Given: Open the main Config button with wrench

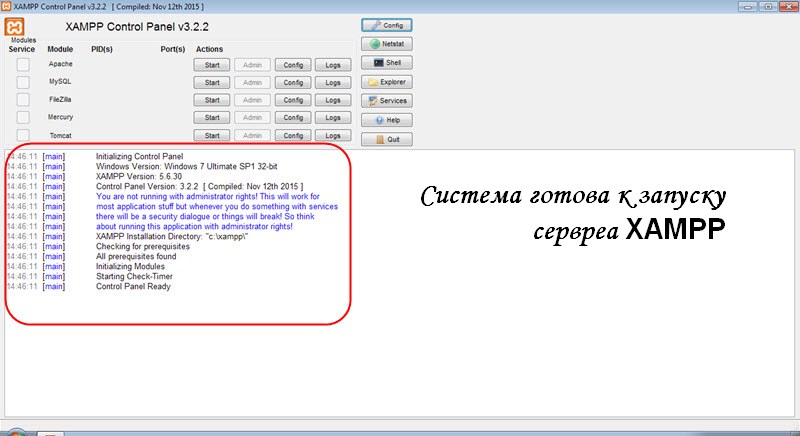Looking at the screenshot, I should point(387,25).
